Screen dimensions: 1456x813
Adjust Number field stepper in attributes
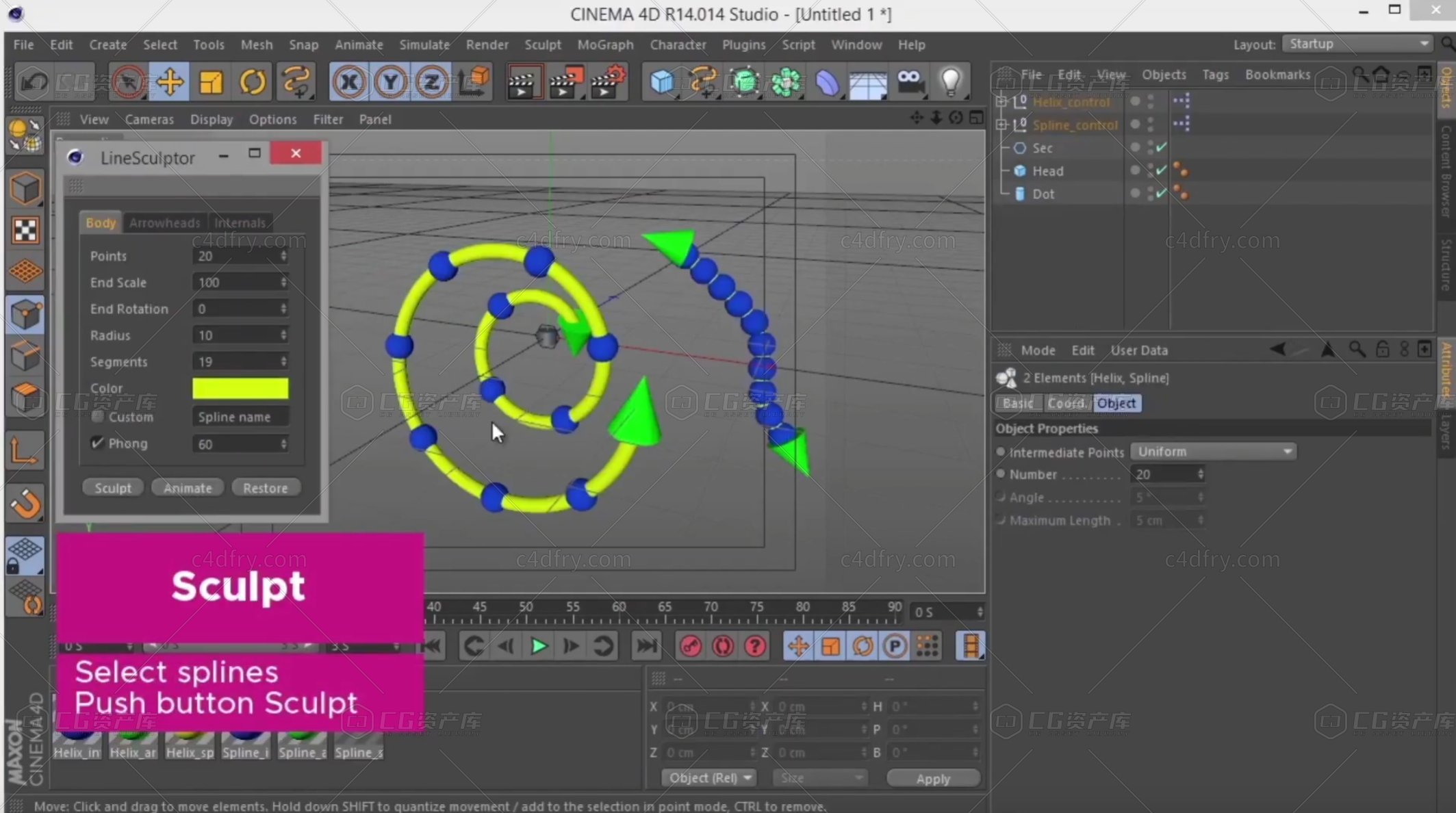(1200, 474)
